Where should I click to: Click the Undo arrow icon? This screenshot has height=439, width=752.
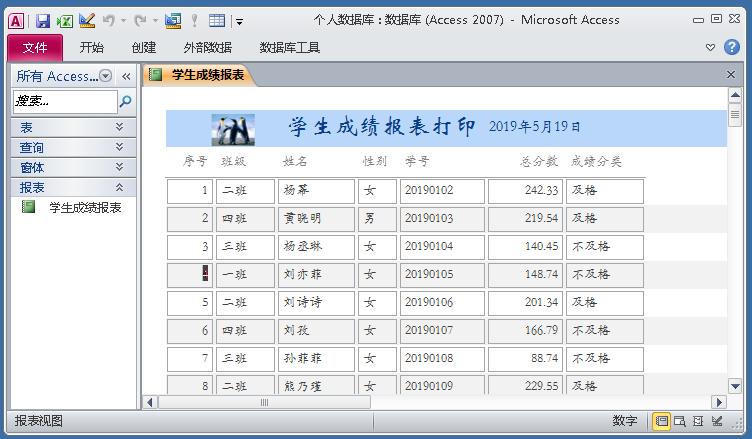[x=109, y=20]
